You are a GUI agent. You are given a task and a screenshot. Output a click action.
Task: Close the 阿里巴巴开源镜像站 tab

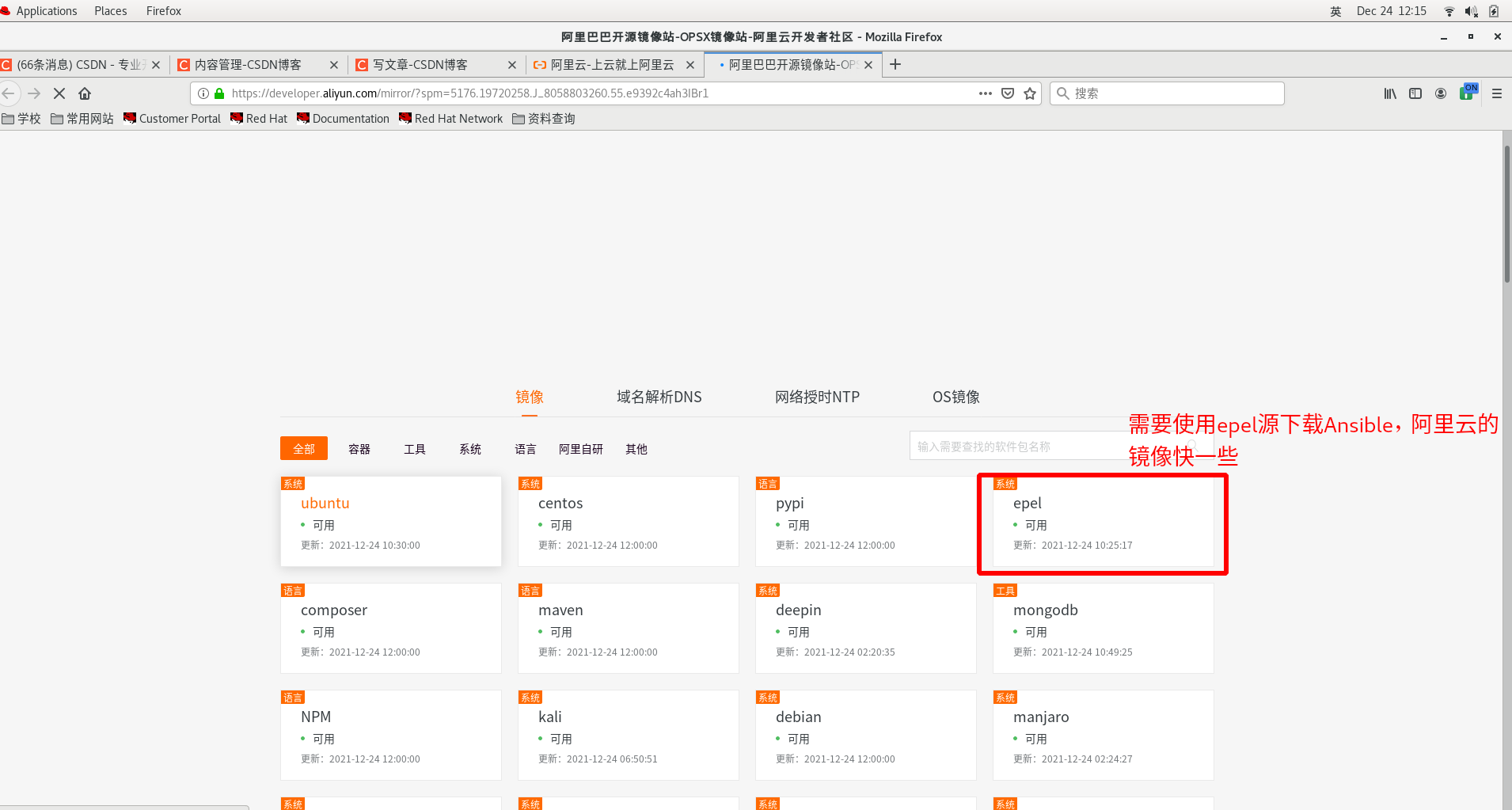click(x=868, y=65)
